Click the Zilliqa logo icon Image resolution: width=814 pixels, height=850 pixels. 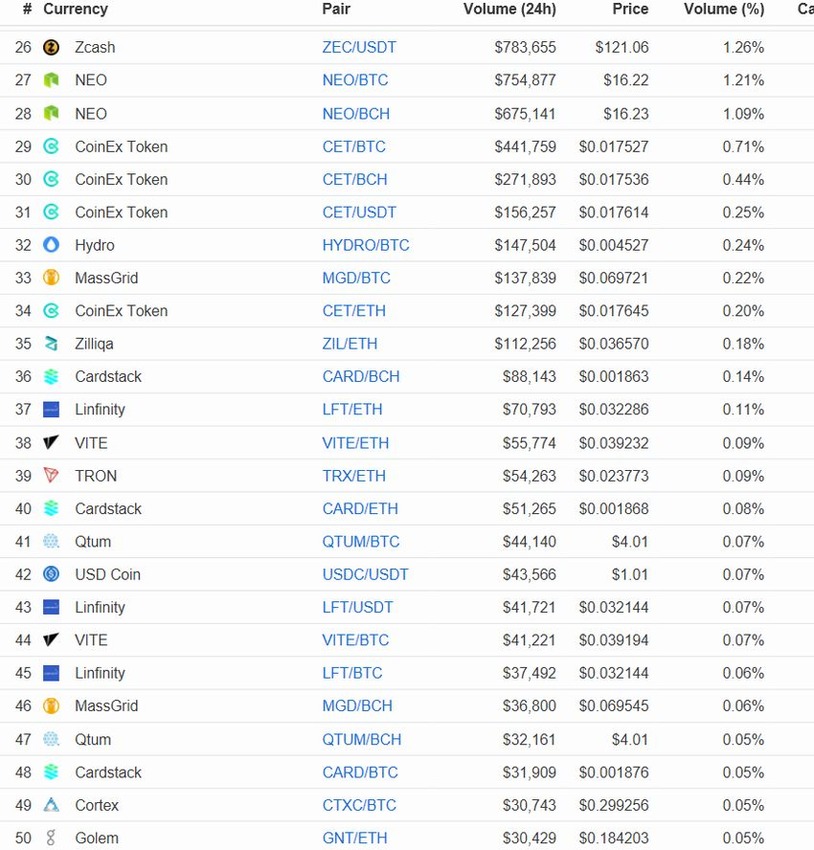tap(51, 344)
